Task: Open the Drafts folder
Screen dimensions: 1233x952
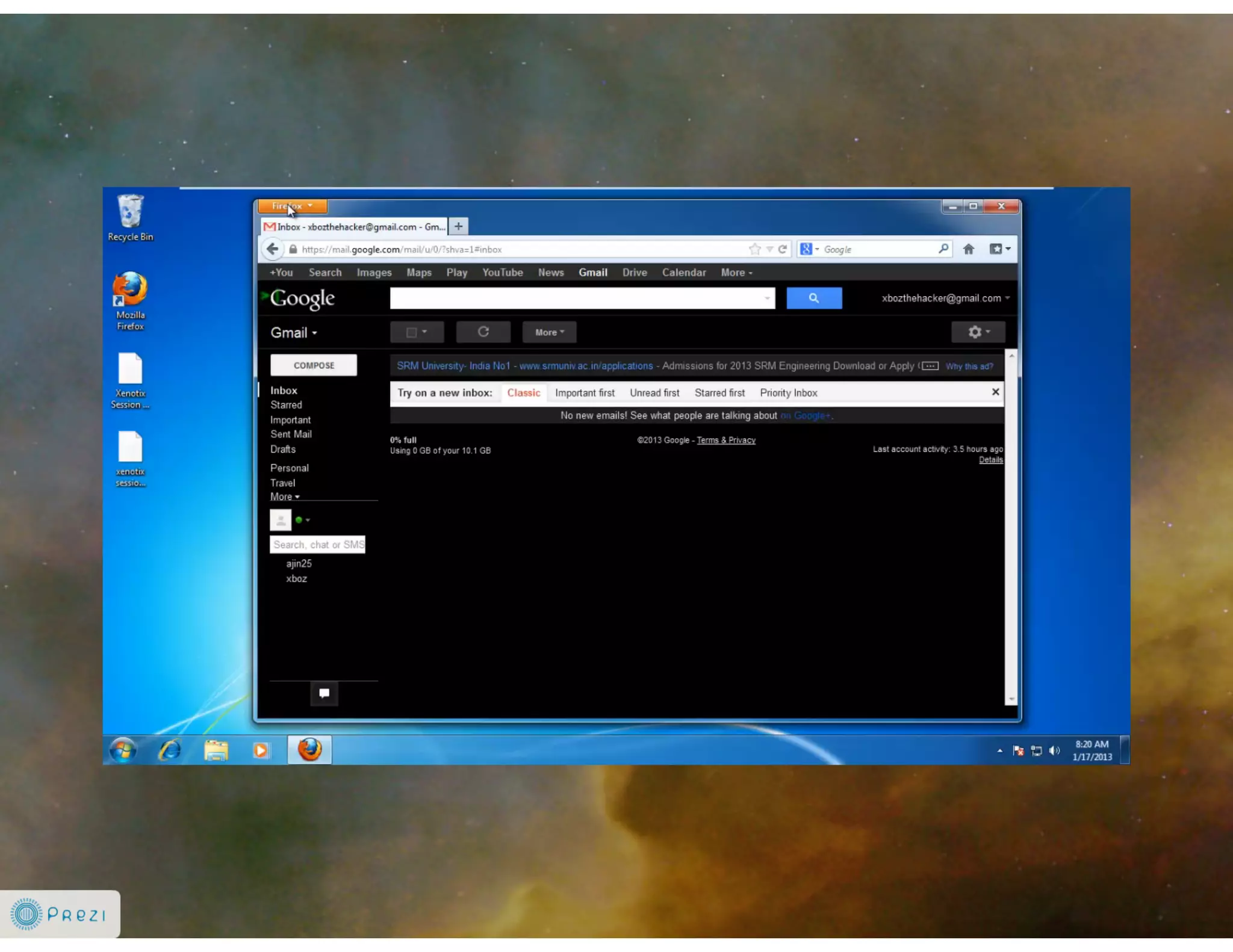Action: click(283, 449)
